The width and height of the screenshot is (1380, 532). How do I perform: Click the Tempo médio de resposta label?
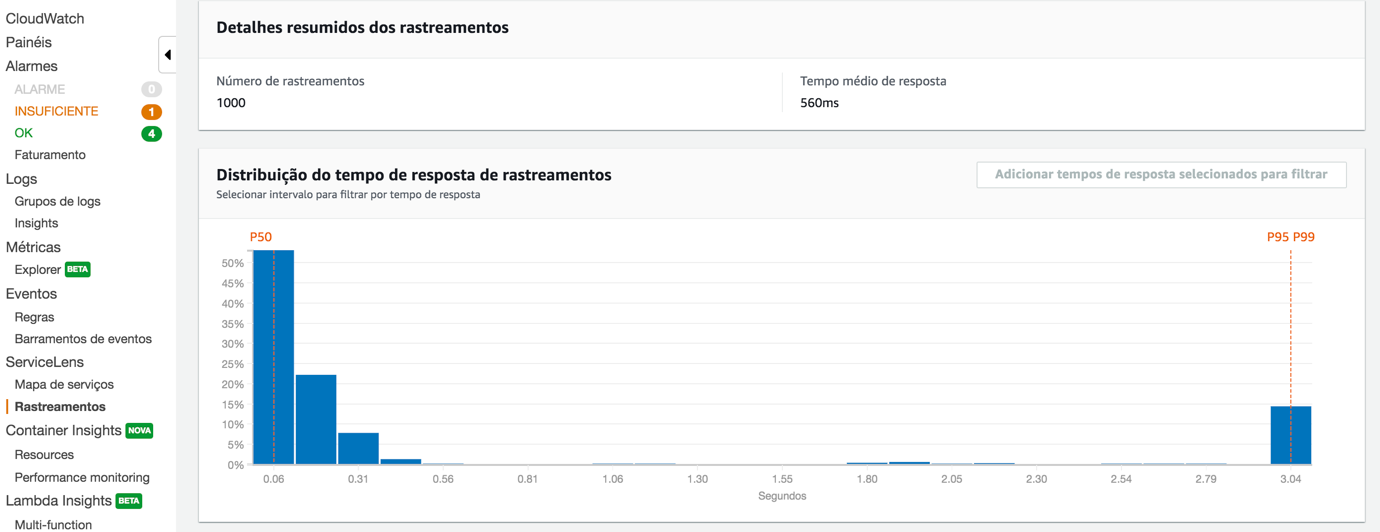(873, 81)
